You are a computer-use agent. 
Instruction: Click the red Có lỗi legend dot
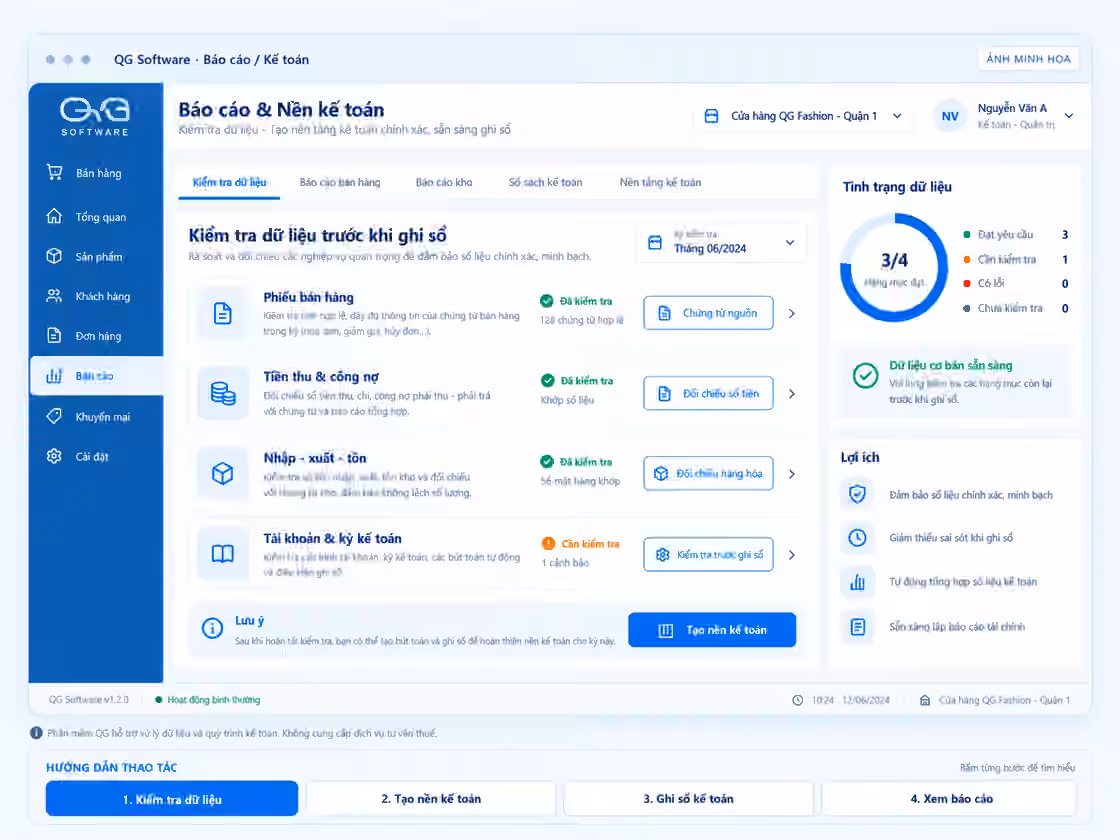[967, 284]
